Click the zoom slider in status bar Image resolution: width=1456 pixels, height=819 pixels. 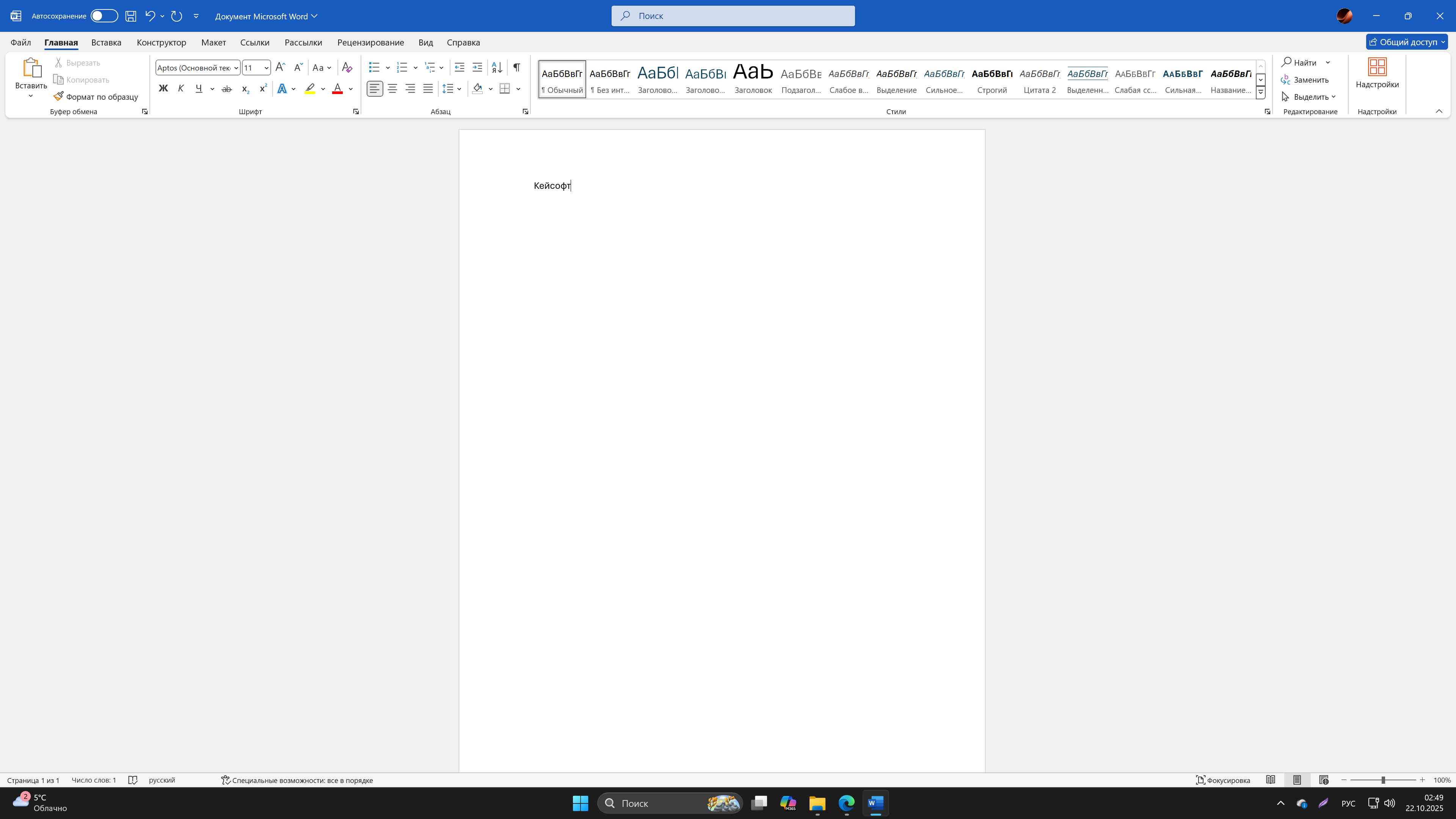click(x=1382, y=780)
